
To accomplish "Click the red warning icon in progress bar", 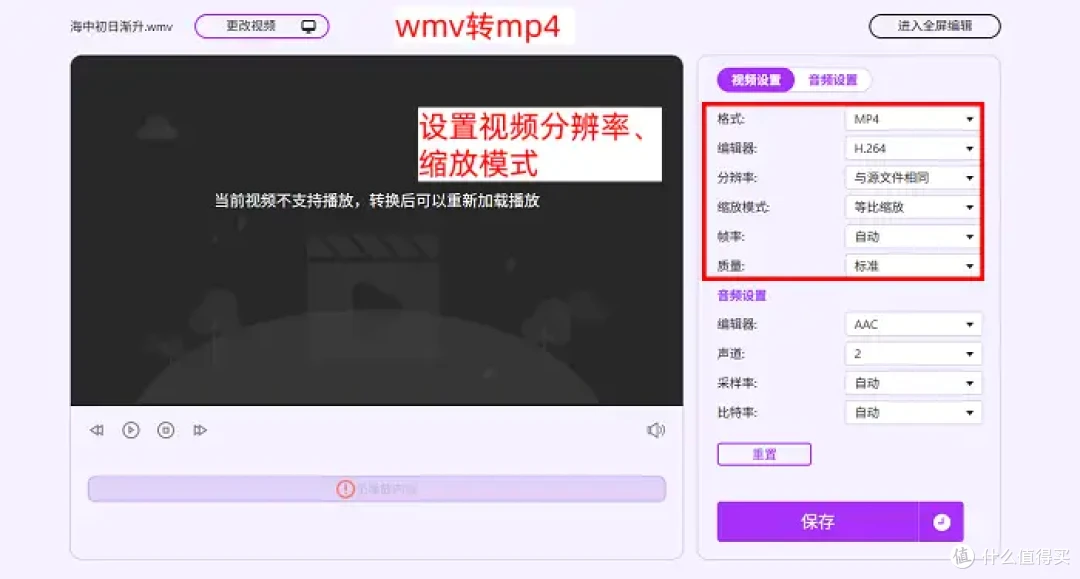I will (x=346, y=489).
